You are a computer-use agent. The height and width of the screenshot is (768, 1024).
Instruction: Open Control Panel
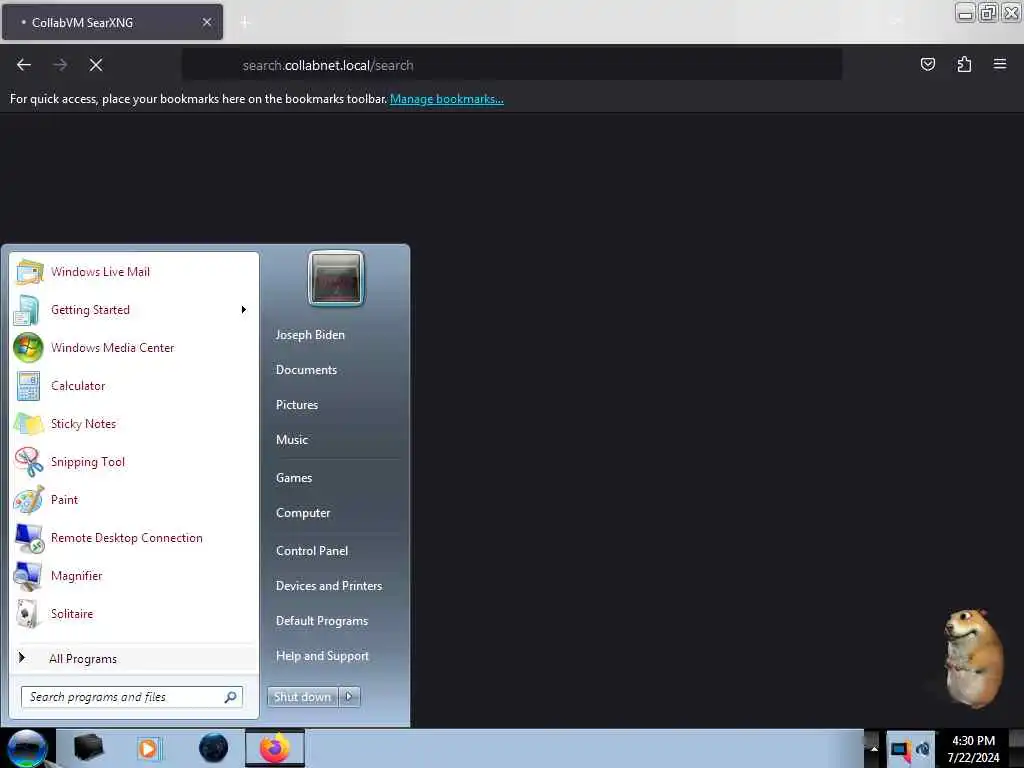point(312,551)
